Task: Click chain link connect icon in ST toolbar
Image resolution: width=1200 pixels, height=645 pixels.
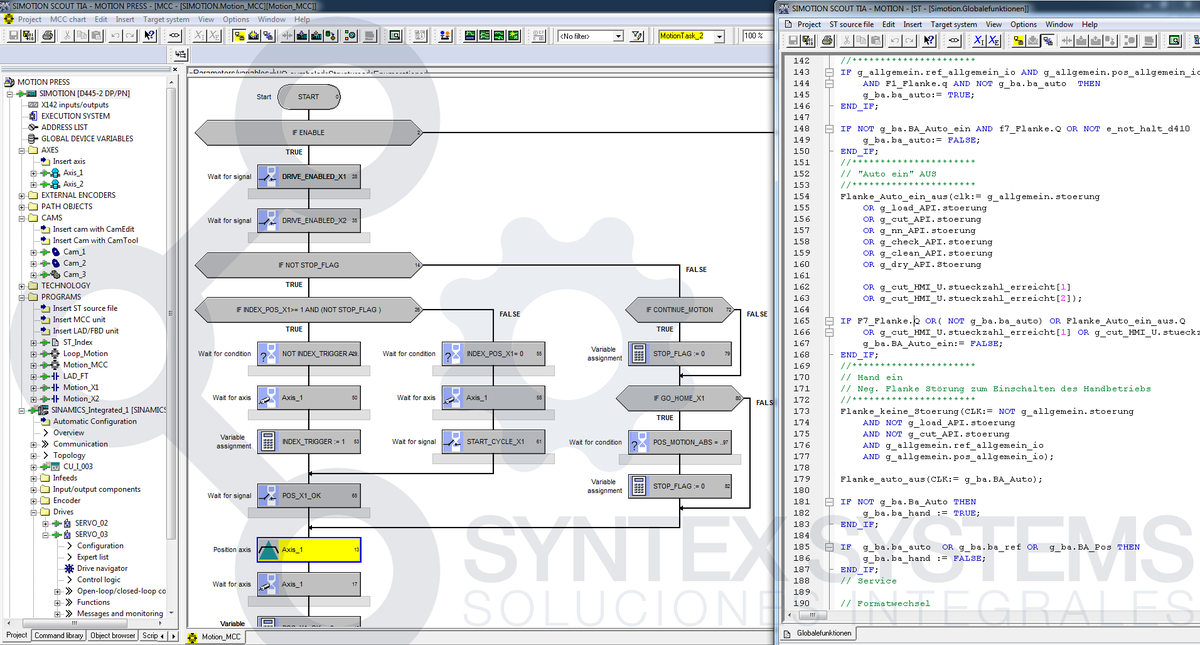Action: pyautogui.click(x=954, y=41)
